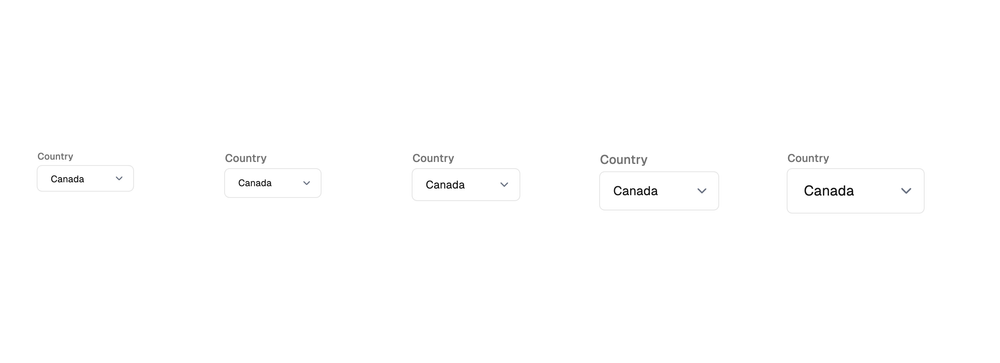
Task: Click the chevron in the second-smallest Country select
Action: (306, 183)
